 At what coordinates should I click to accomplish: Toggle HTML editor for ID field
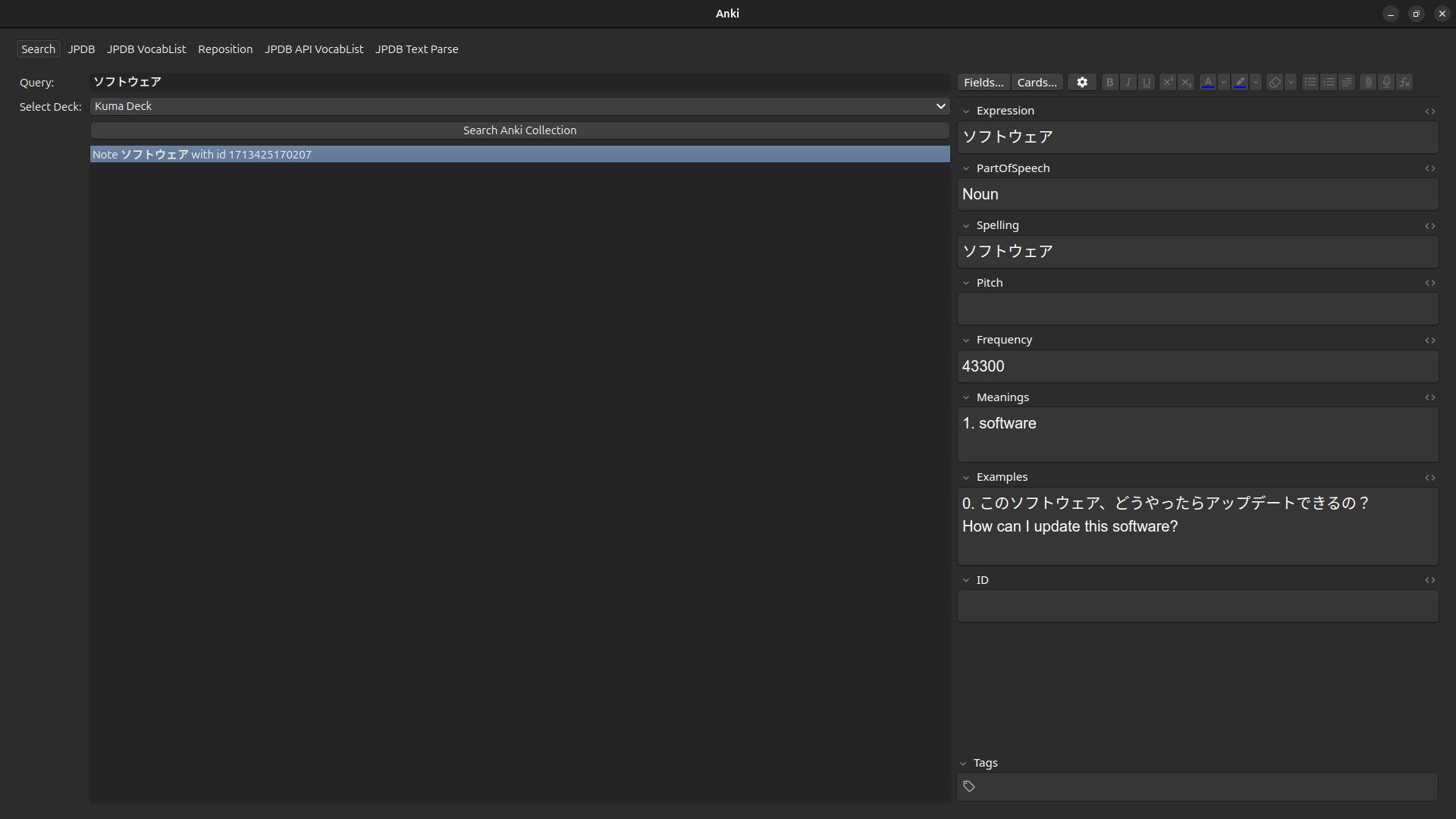(1429, 580)
